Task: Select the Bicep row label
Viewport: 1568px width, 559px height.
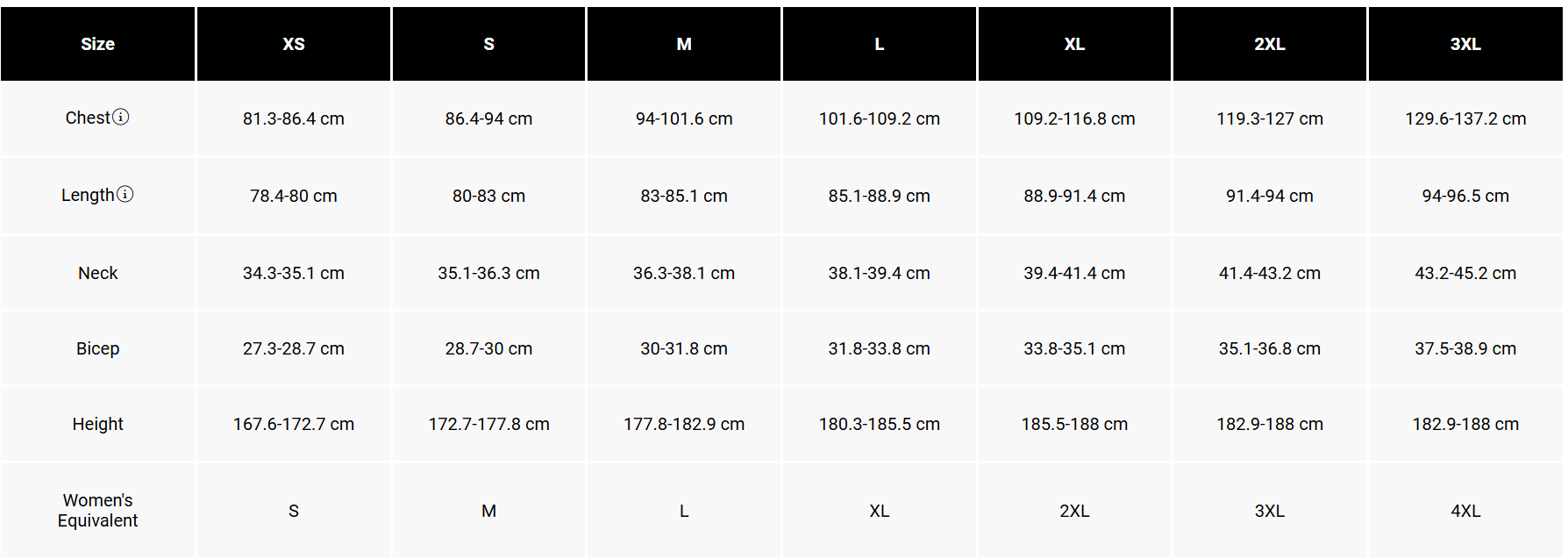Action: click(97, 348)
